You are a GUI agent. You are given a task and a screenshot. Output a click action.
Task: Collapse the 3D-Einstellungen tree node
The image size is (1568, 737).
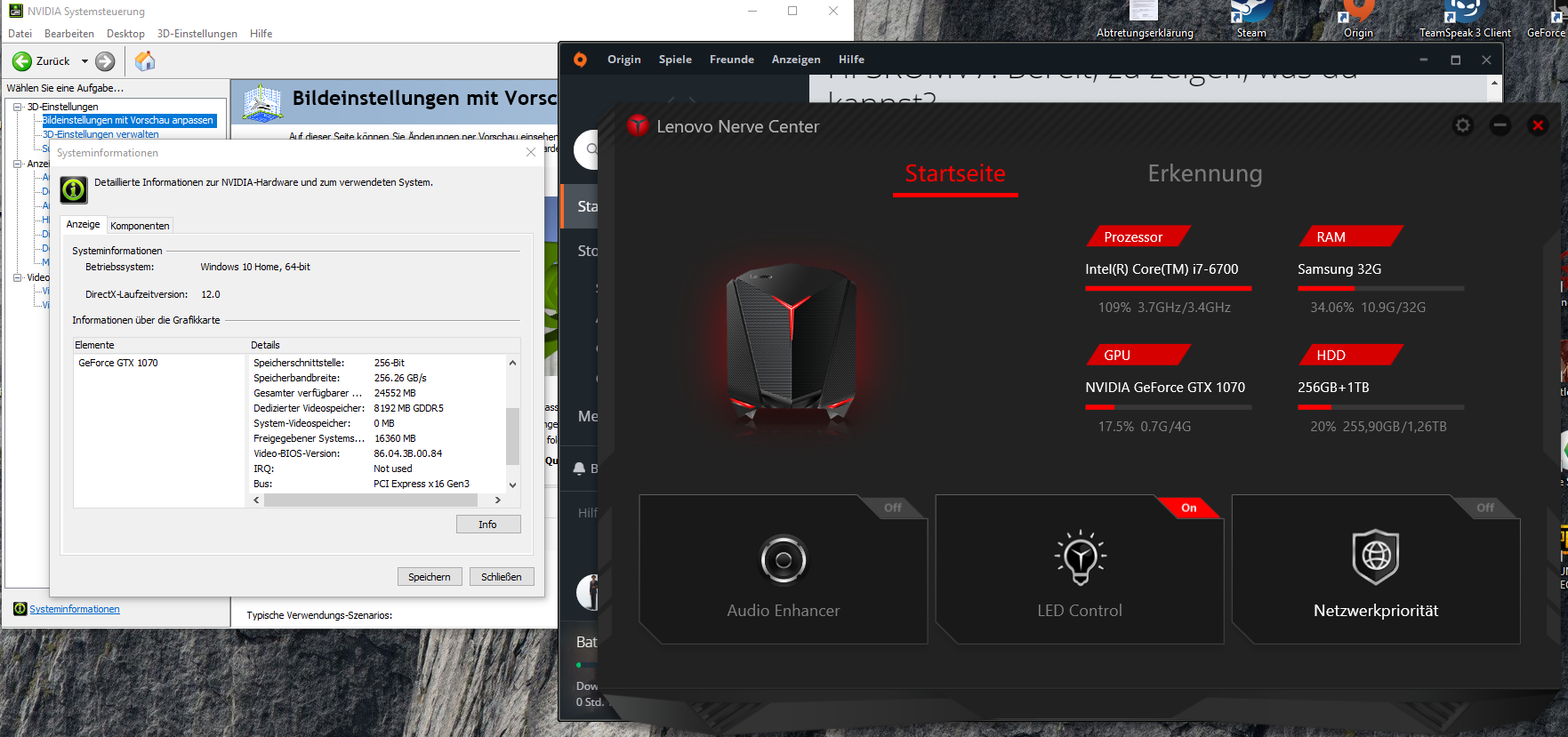pos(18,107)
